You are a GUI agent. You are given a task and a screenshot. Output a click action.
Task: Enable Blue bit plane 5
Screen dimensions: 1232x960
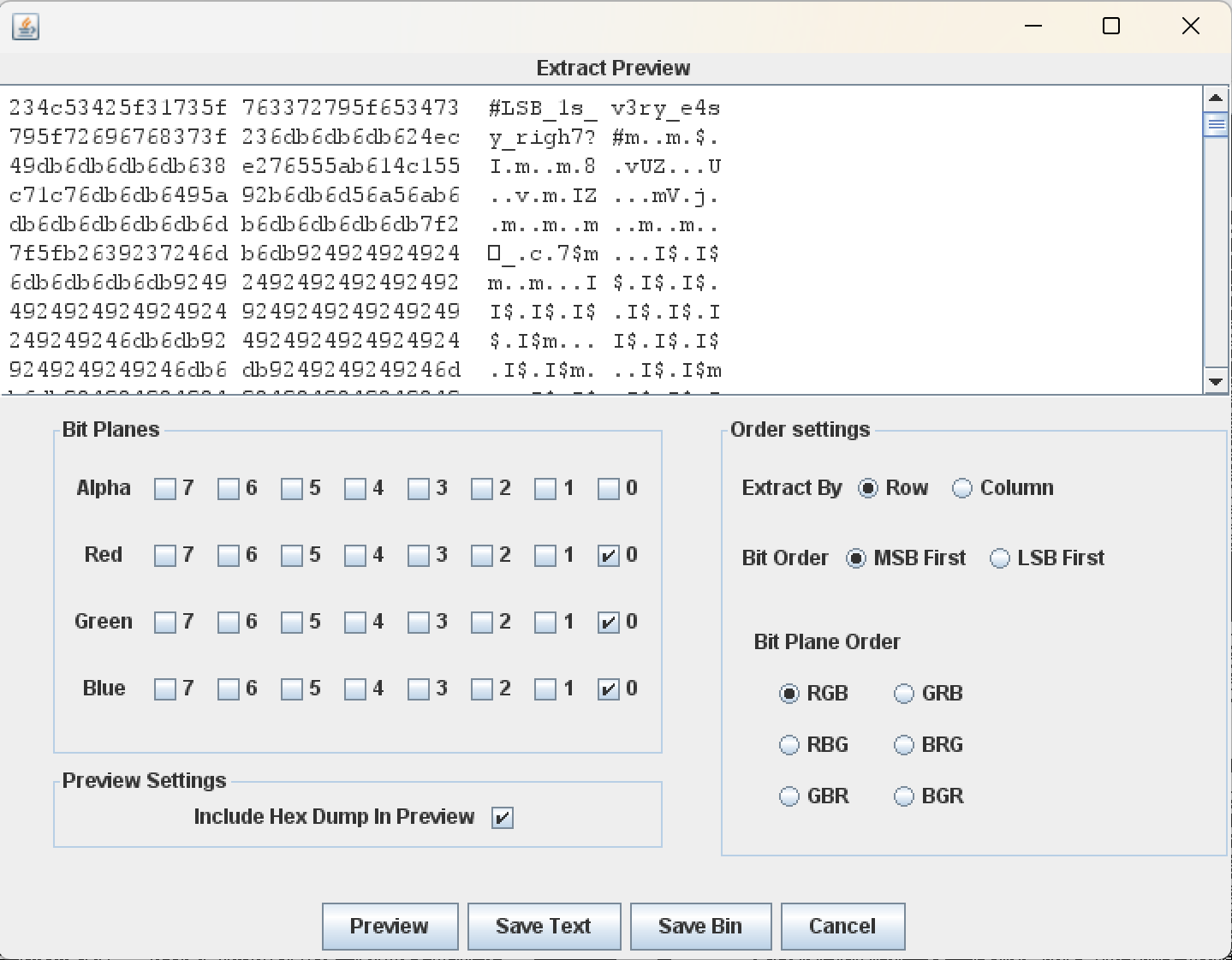292,689
